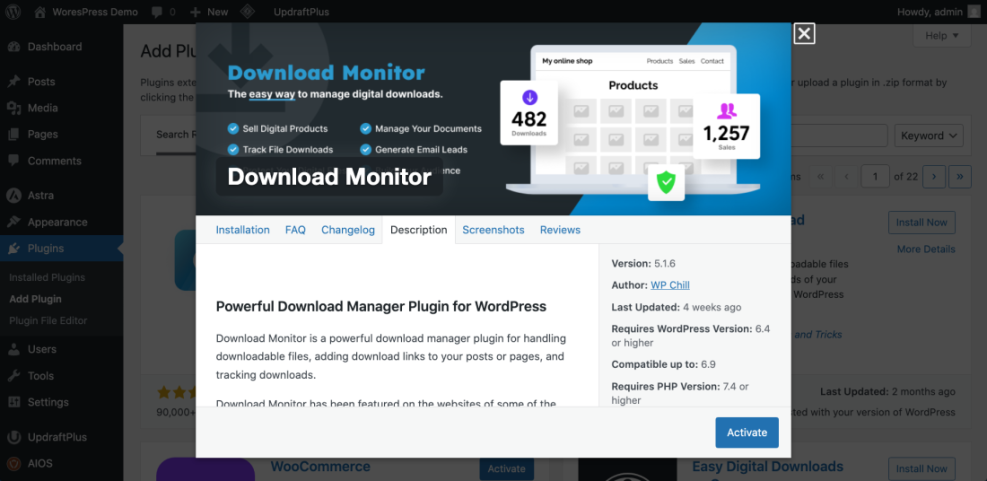This screenshot has height=481, width=987.
Task: Click the Appearance brush icon
Action: tap(14, 222)
